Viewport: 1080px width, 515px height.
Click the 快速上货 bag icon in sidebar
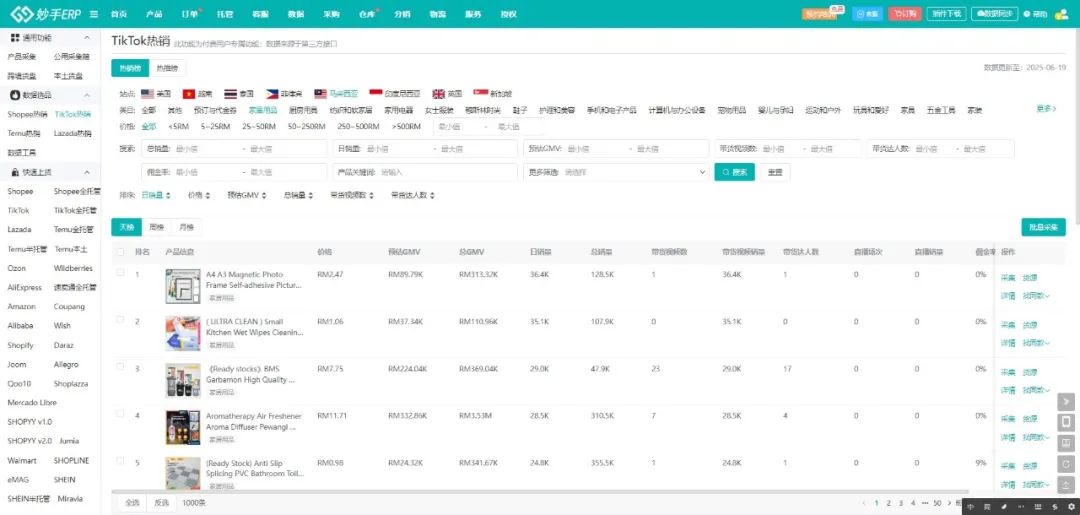14,172
